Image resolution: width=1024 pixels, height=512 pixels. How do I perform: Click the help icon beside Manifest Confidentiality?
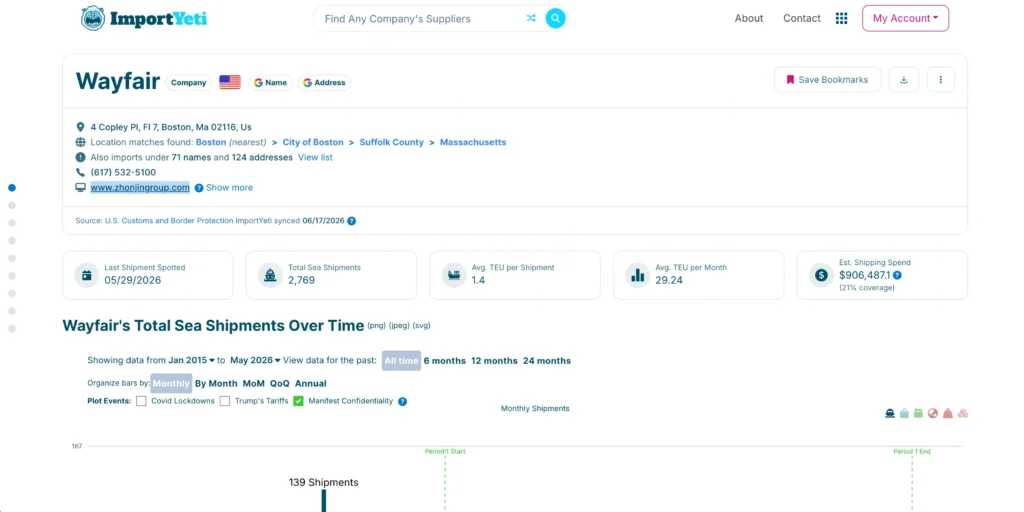402,402
